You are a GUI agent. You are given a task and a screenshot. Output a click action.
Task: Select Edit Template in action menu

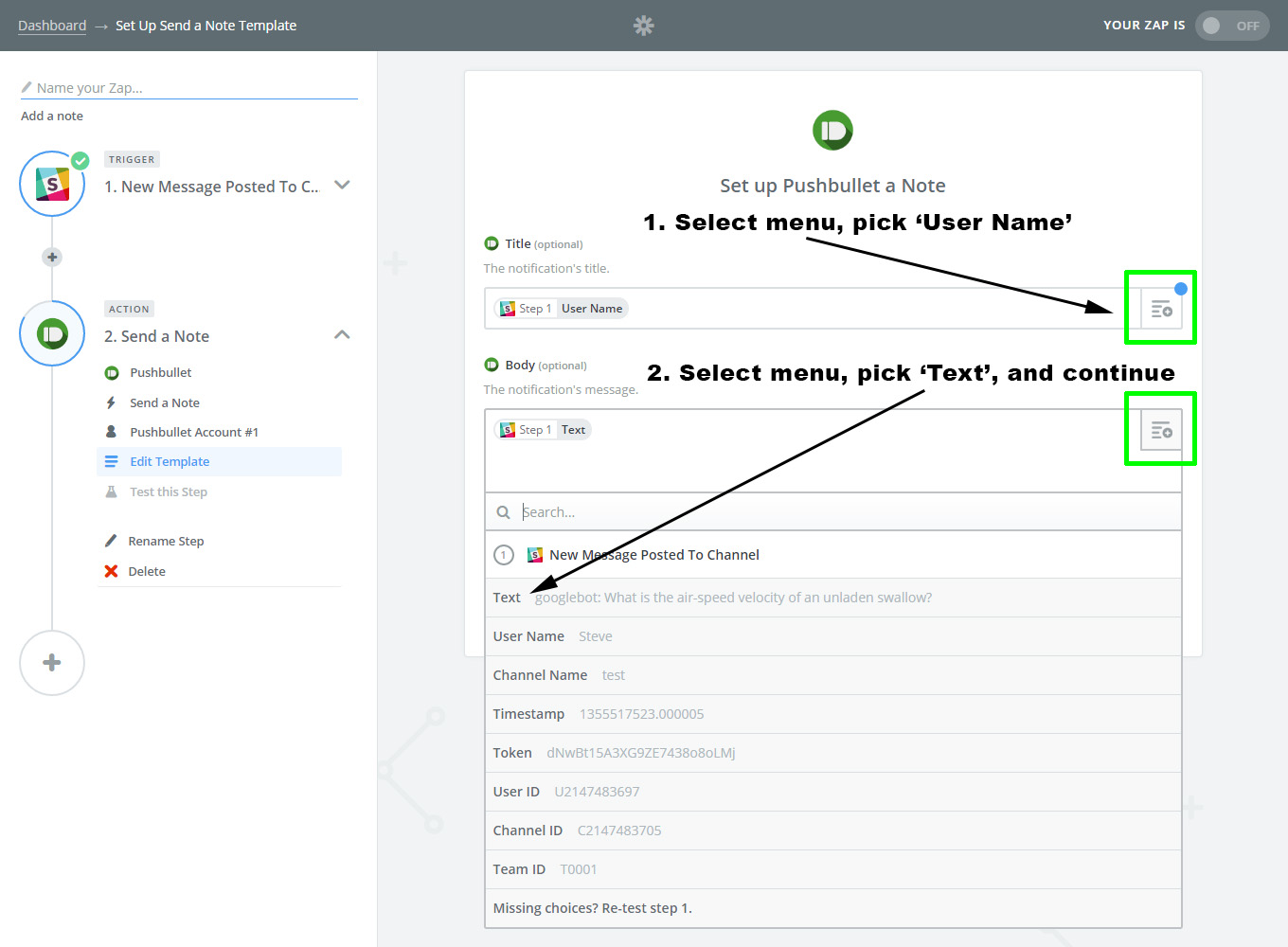coord(170,462)
